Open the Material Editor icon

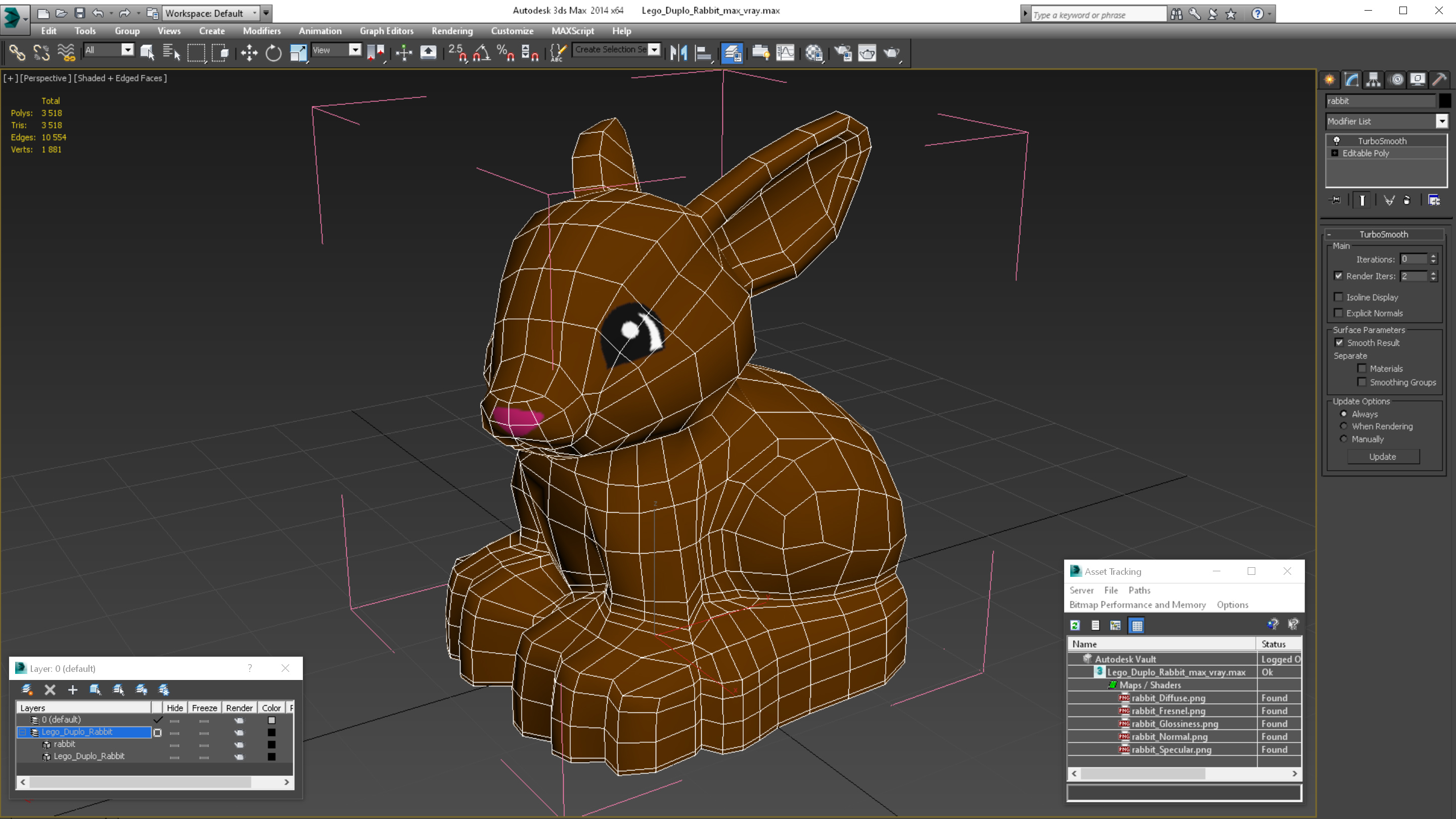tap(814, 53)
